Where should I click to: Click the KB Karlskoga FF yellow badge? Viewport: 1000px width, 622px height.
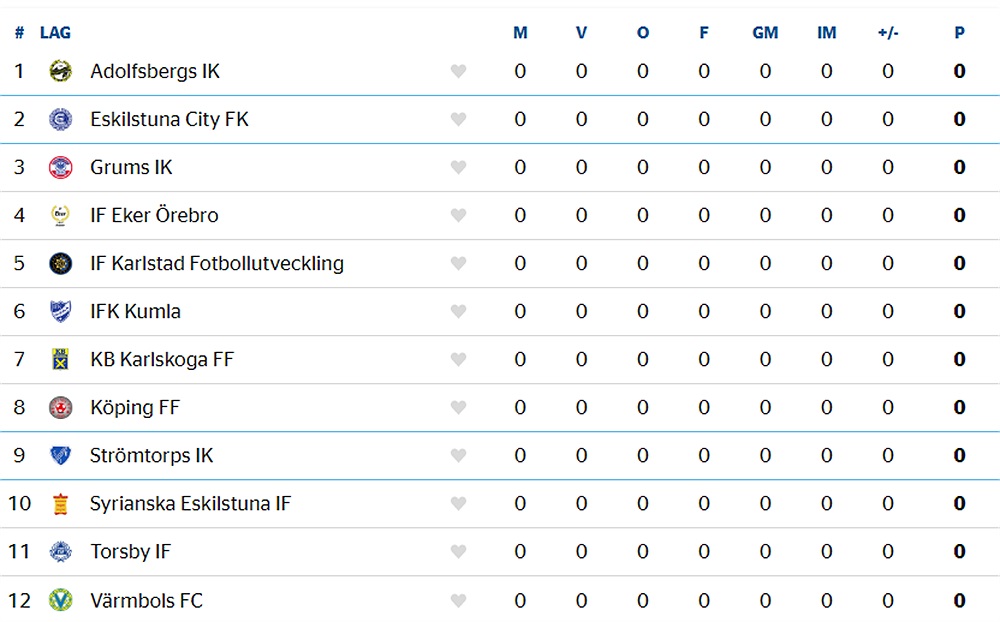click(x=61, y=359)
